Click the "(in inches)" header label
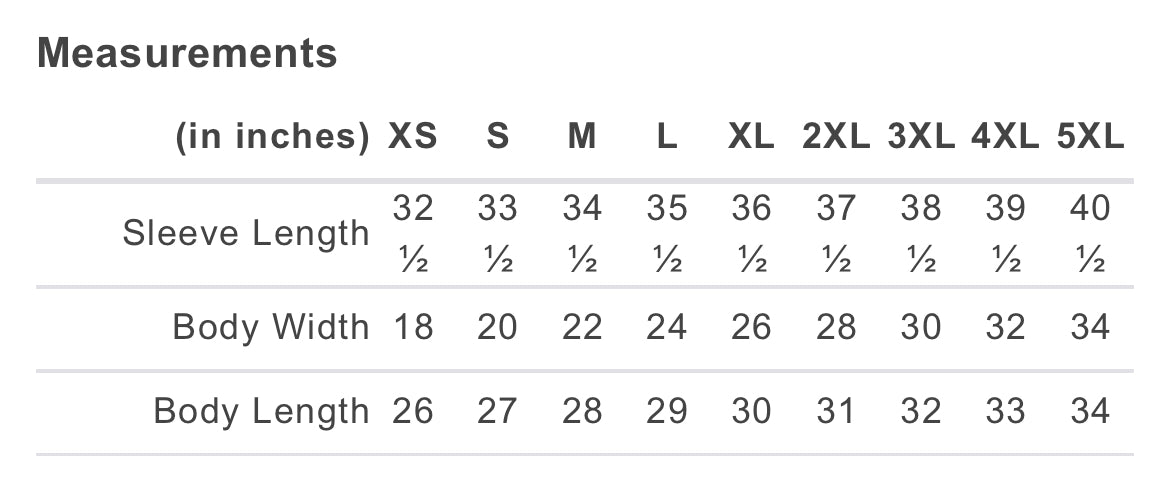Screen dimensions: 1170x481 [272, 137]
